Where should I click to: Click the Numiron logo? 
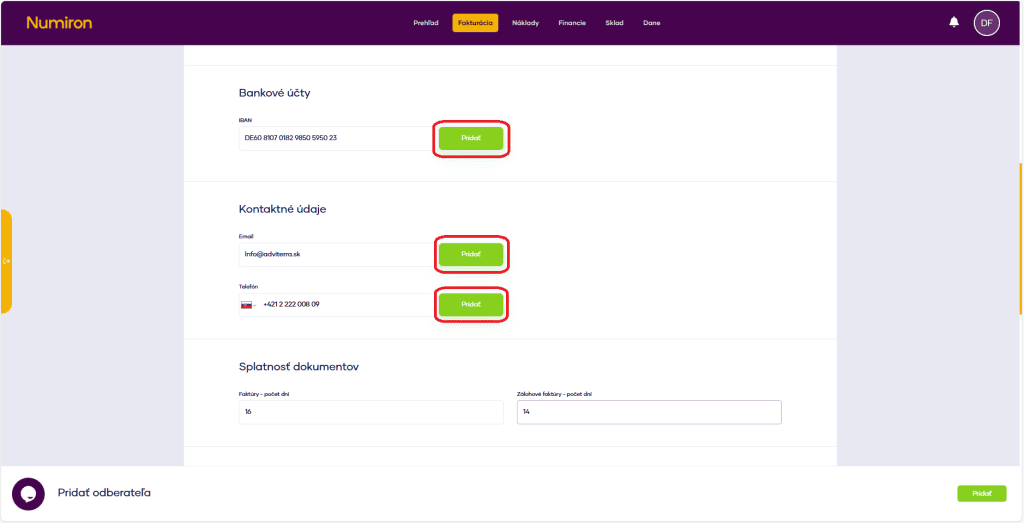(x=59, y=22)
